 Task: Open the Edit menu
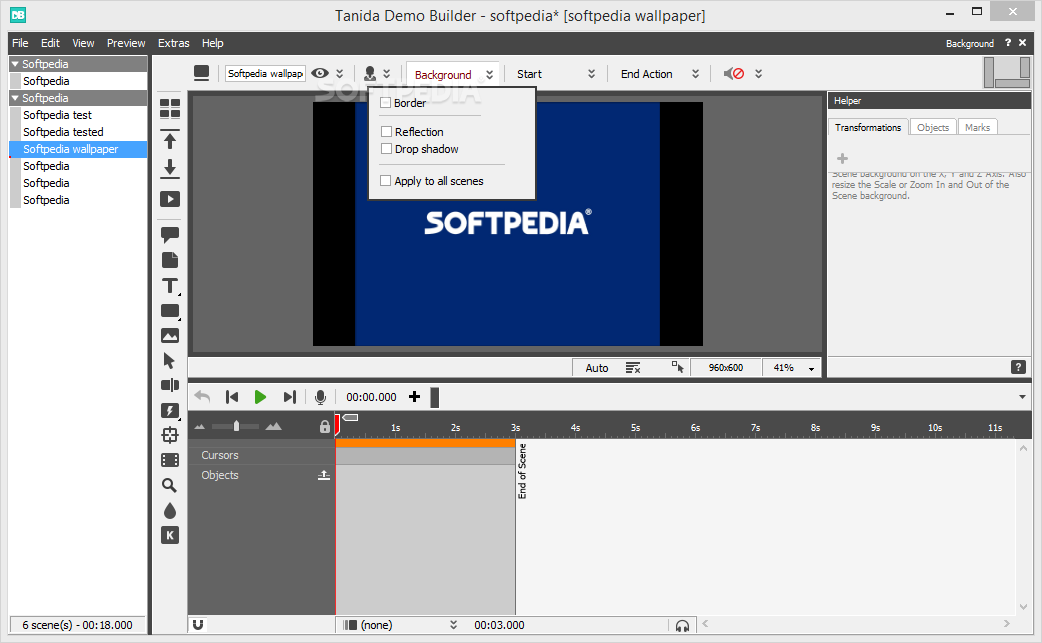(x=50, y=43)
